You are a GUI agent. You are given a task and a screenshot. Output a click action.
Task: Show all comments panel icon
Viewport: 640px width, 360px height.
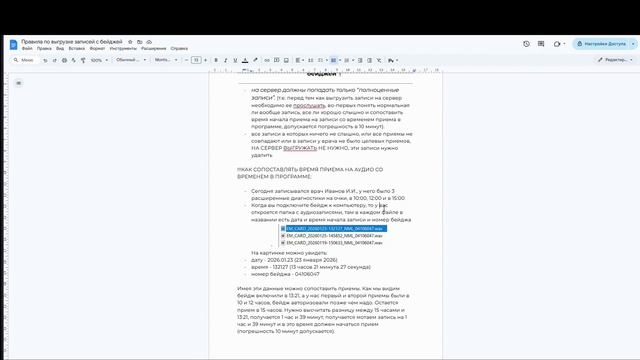click(541, 44)
